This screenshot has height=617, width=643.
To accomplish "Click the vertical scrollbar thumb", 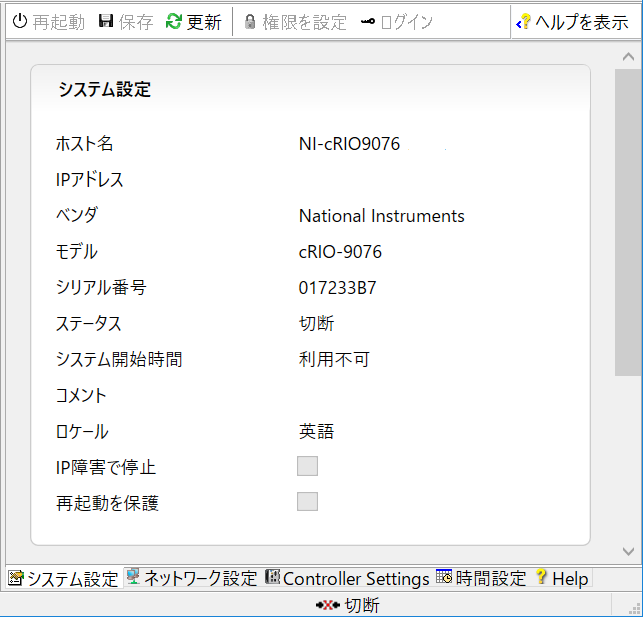I will (628, 220).
